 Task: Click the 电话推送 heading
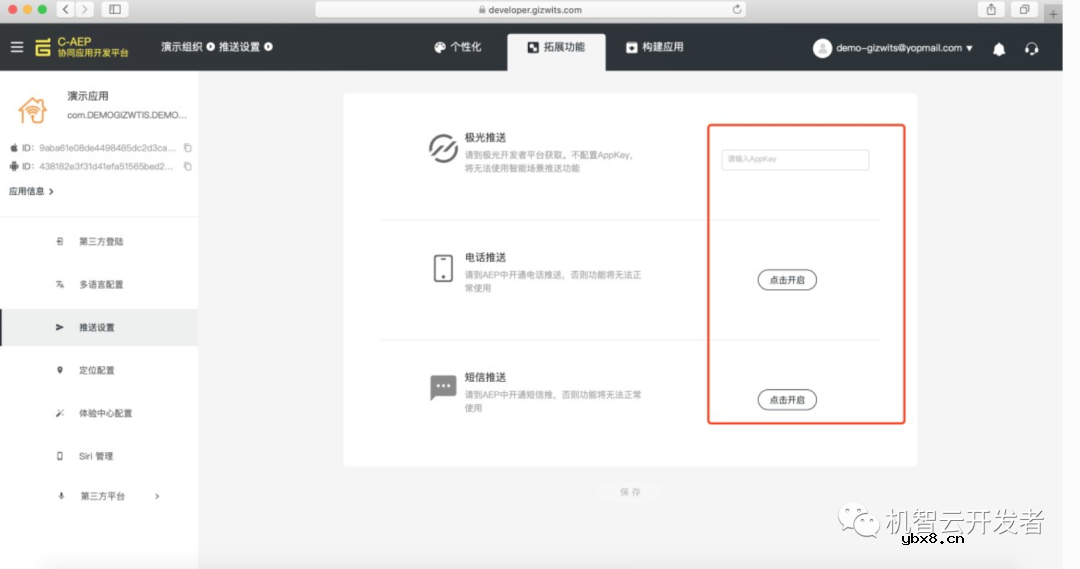pyautogui.click(x=485, y=258)
